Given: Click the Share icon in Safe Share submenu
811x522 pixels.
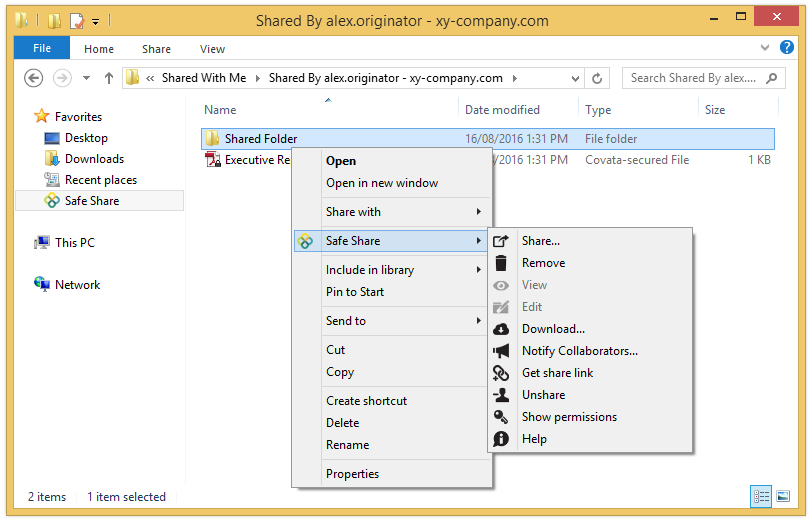Looking at the screenshot, I should (x=502, y=241).
